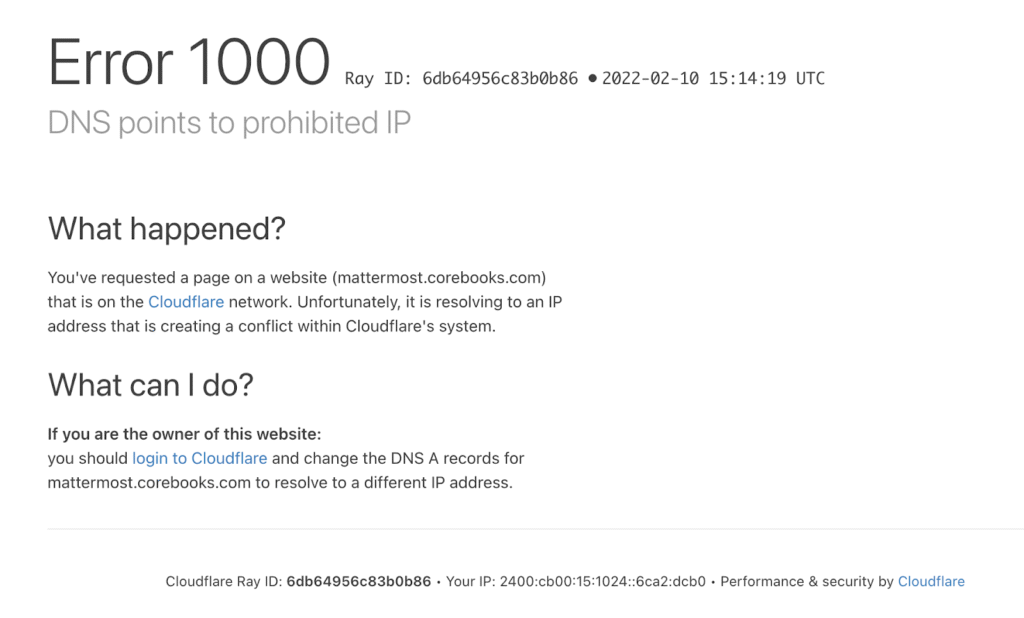Screen dimensions: 1024x618
Task: Click mattermost.corebooks.com in the What can I do section
Action: pos(148,482)
